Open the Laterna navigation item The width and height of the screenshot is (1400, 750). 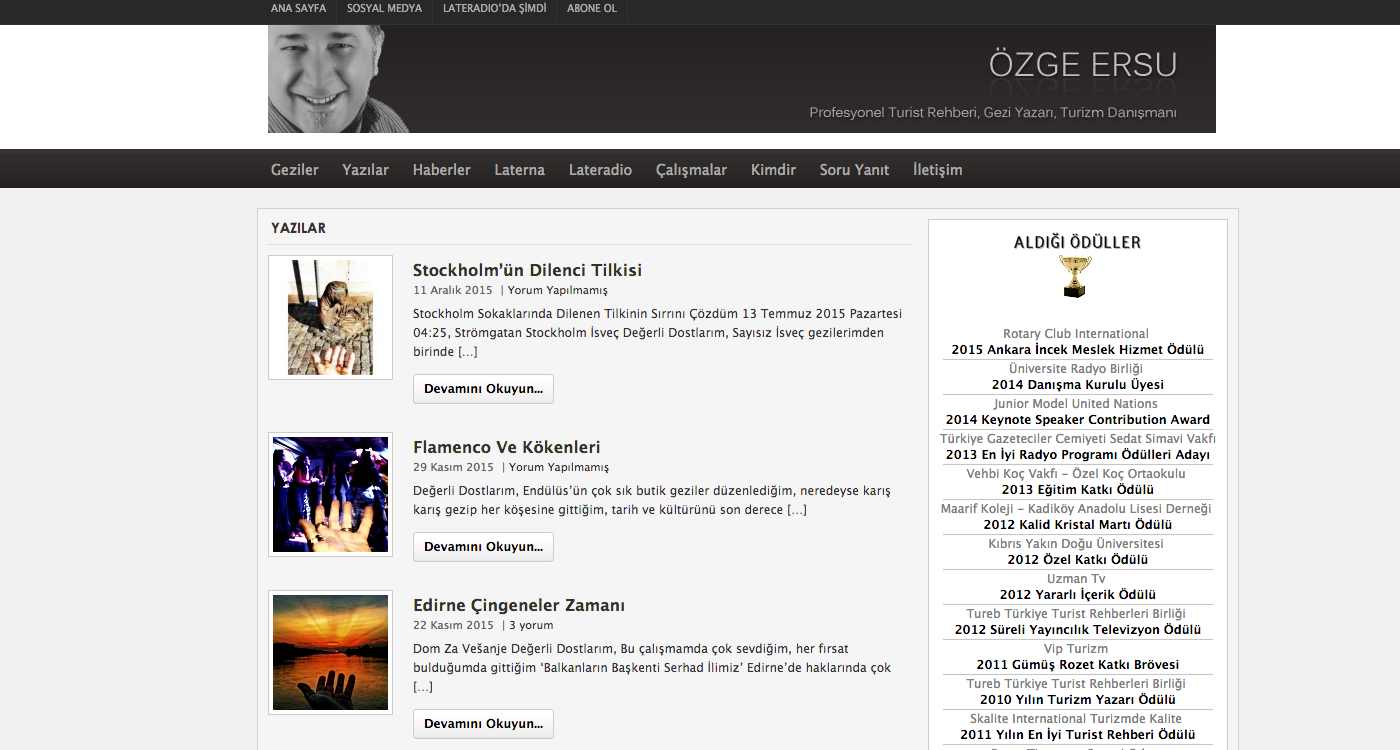520,170
